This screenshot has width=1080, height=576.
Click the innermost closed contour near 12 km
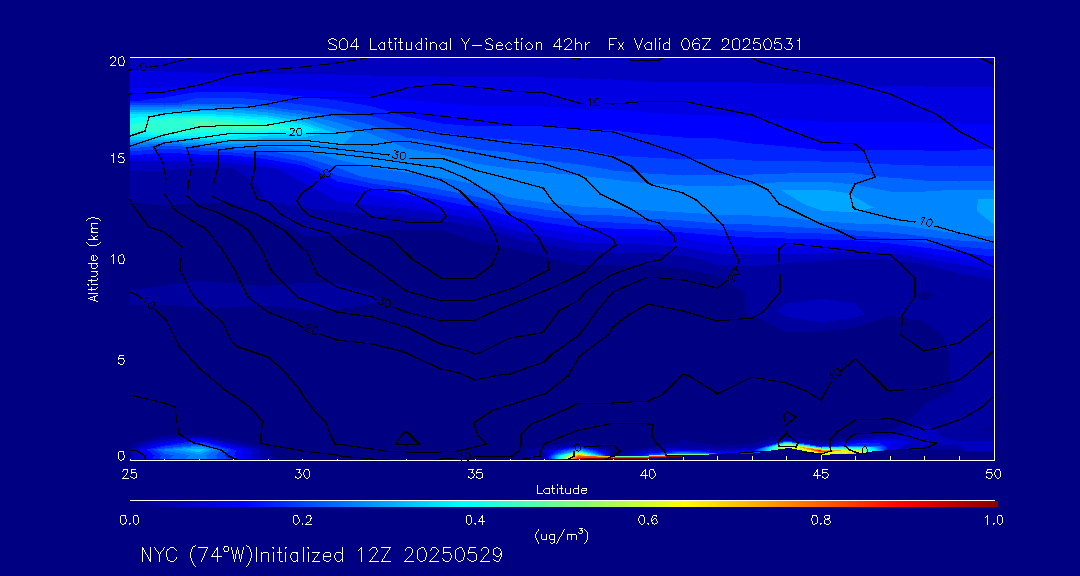(401, 205)
